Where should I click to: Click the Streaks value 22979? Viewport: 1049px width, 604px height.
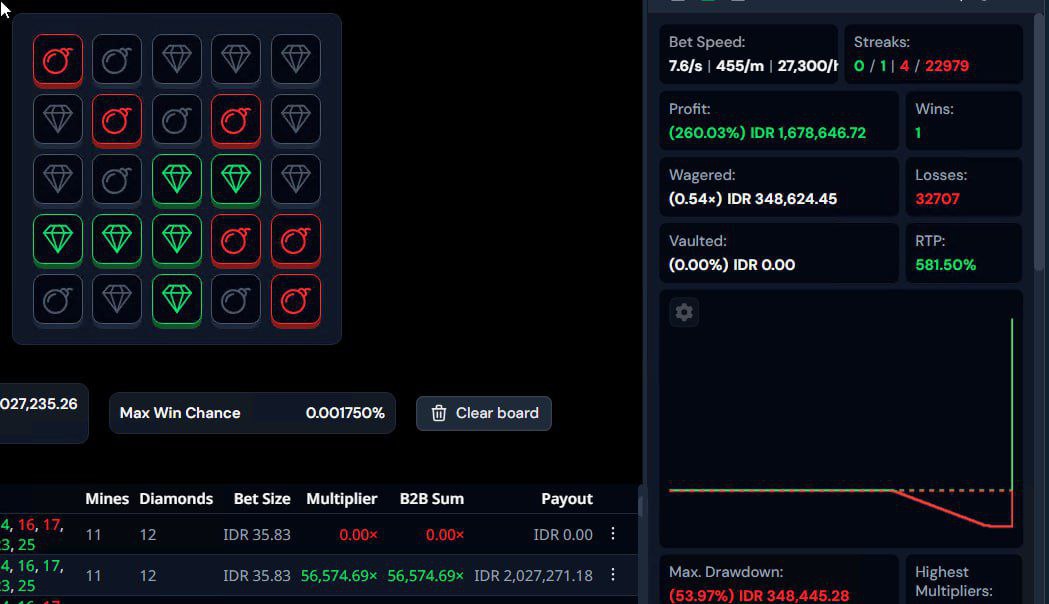click(x=947, y=66)
